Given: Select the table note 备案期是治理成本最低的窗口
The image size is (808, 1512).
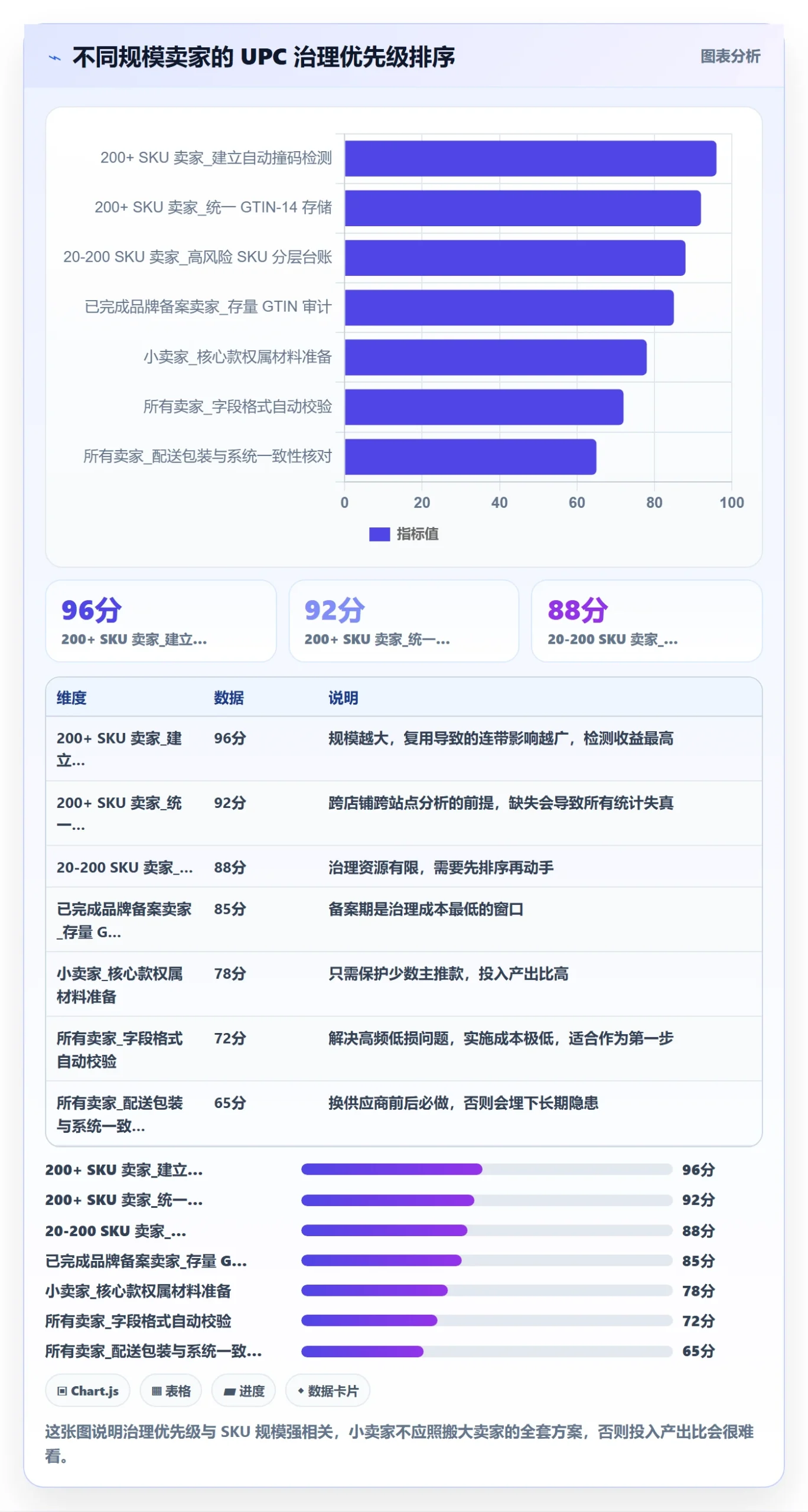Looking at the screenshot, I should (x=426, y=909).
